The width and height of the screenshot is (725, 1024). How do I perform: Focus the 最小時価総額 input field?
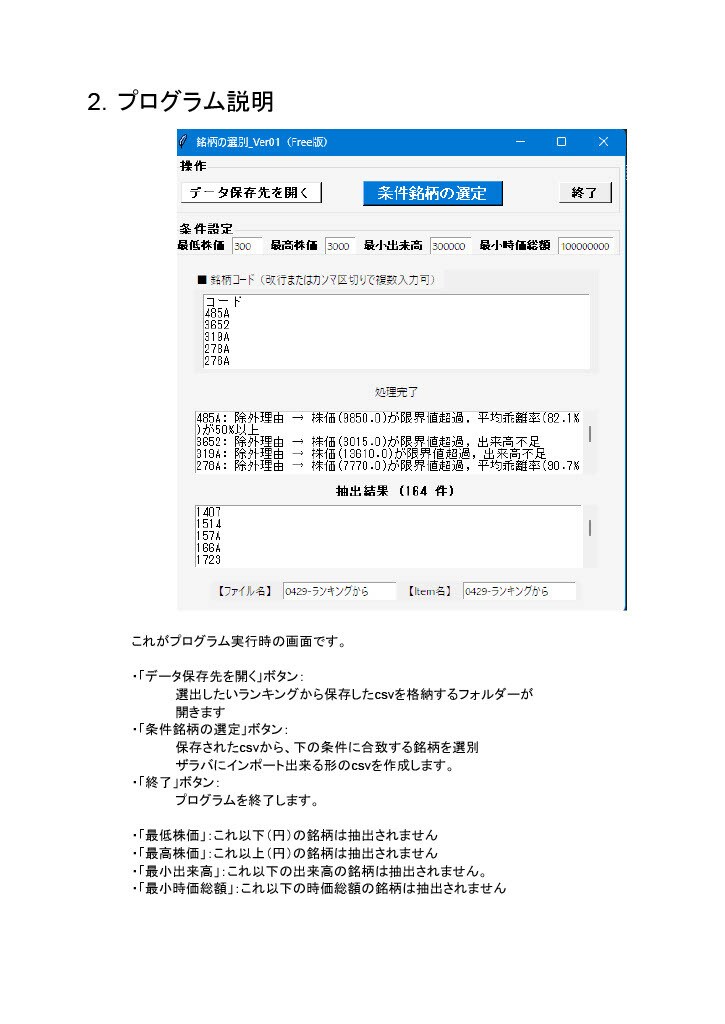[586, 246]
